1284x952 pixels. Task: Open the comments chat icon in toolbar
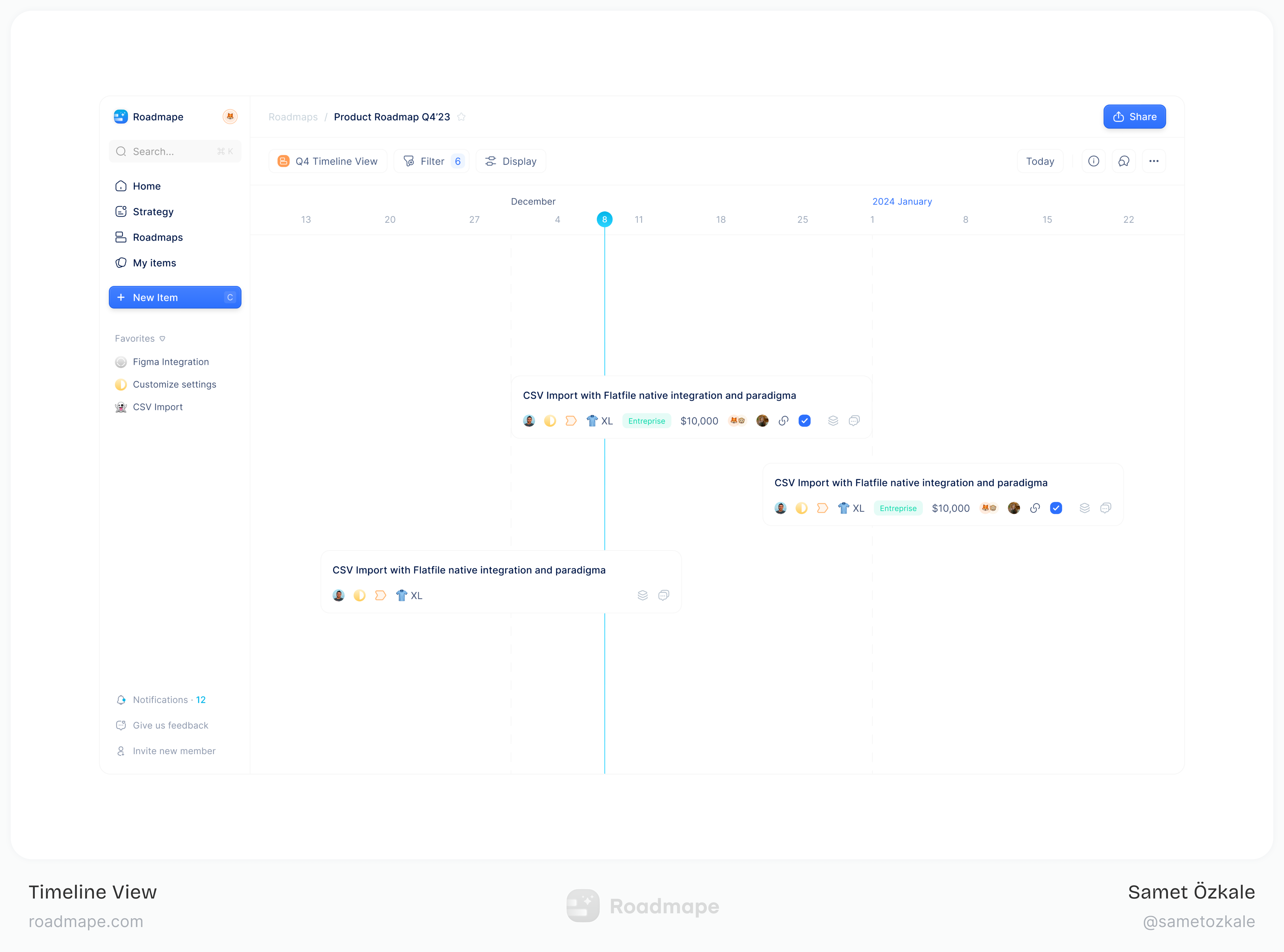coord(1123,161)
